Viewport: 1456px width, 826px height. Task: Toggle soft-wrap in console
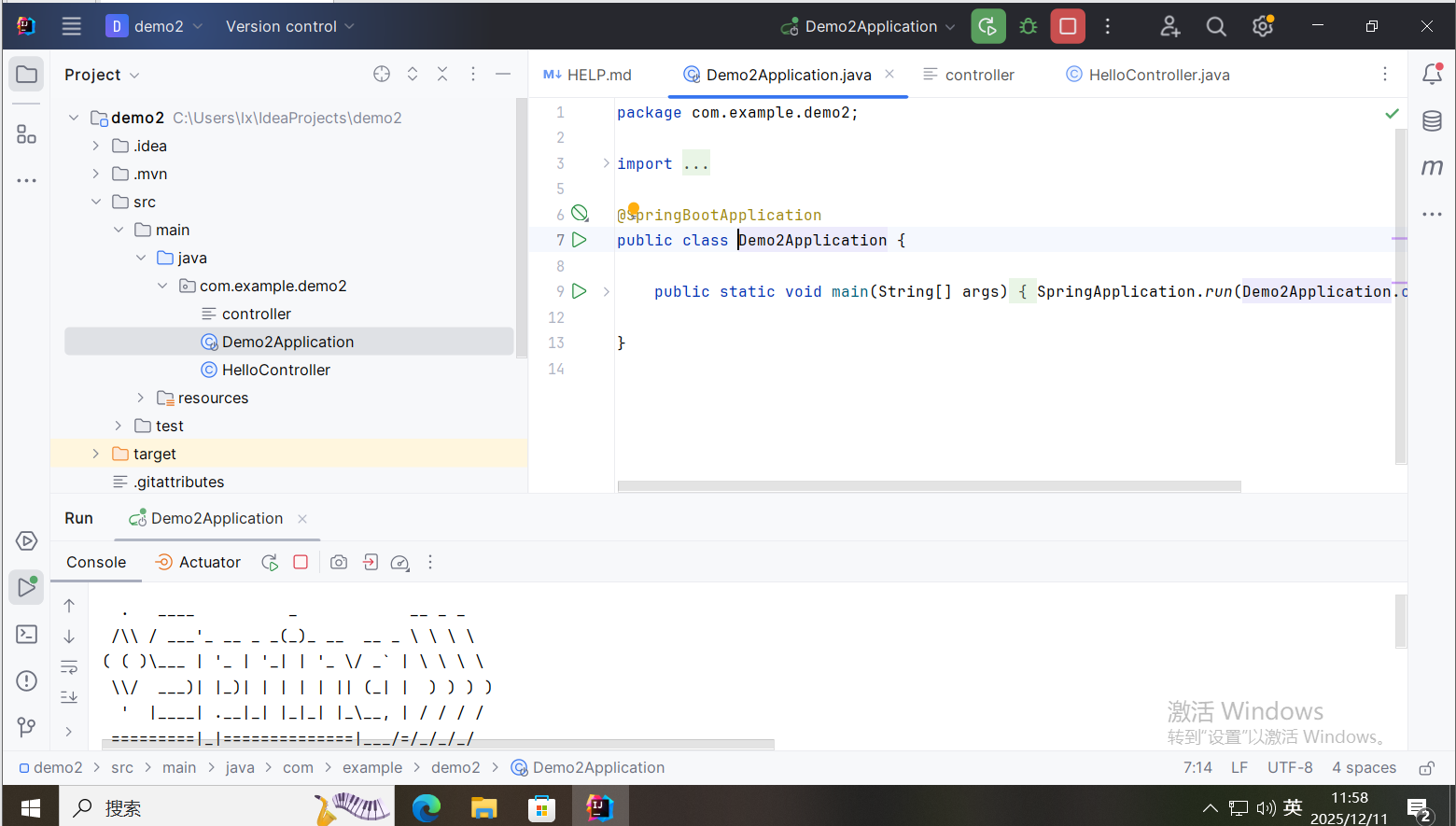tap(69, 667)
